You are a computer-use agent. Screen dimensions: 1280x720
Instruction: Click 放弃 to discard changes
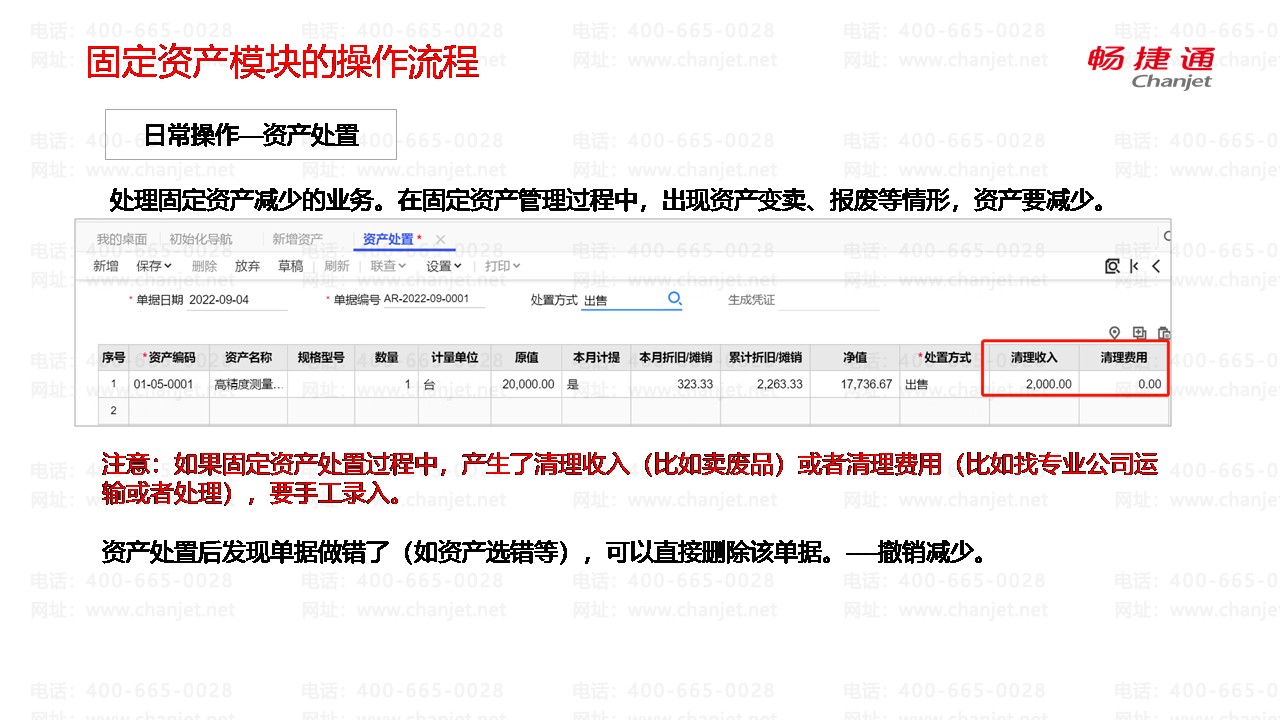coord(248,266)
